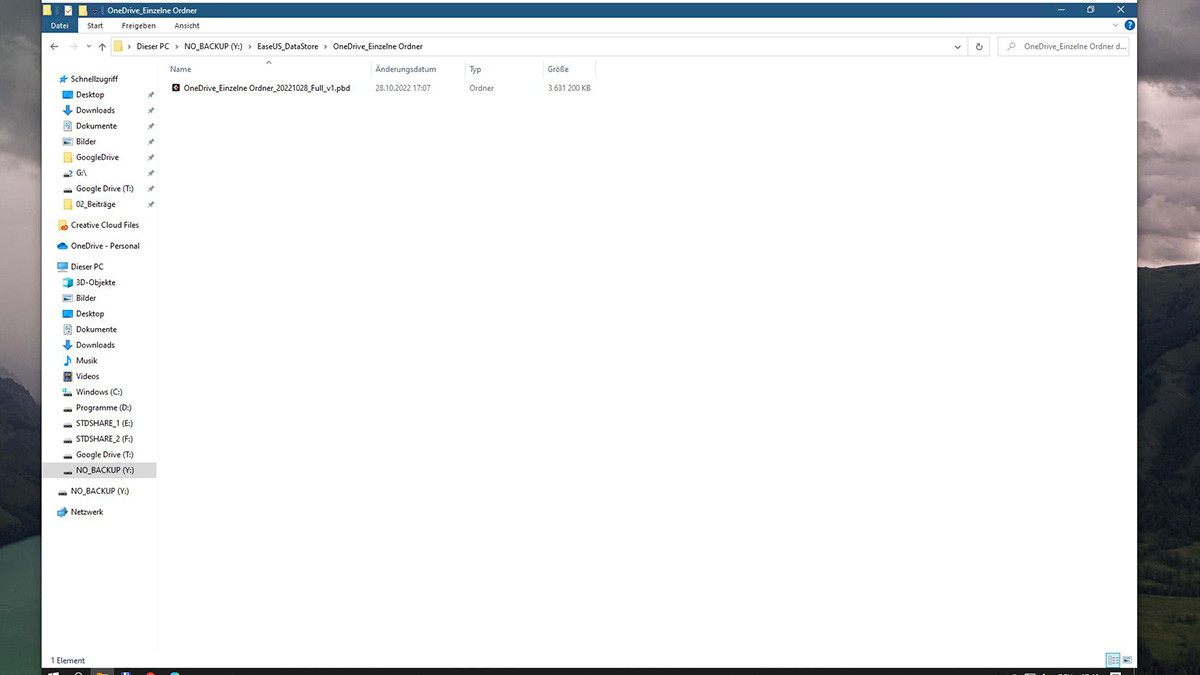Click the size value 3 631 200 KB
This screenshot has height=675, width=1200.
(x=569, y=88)
